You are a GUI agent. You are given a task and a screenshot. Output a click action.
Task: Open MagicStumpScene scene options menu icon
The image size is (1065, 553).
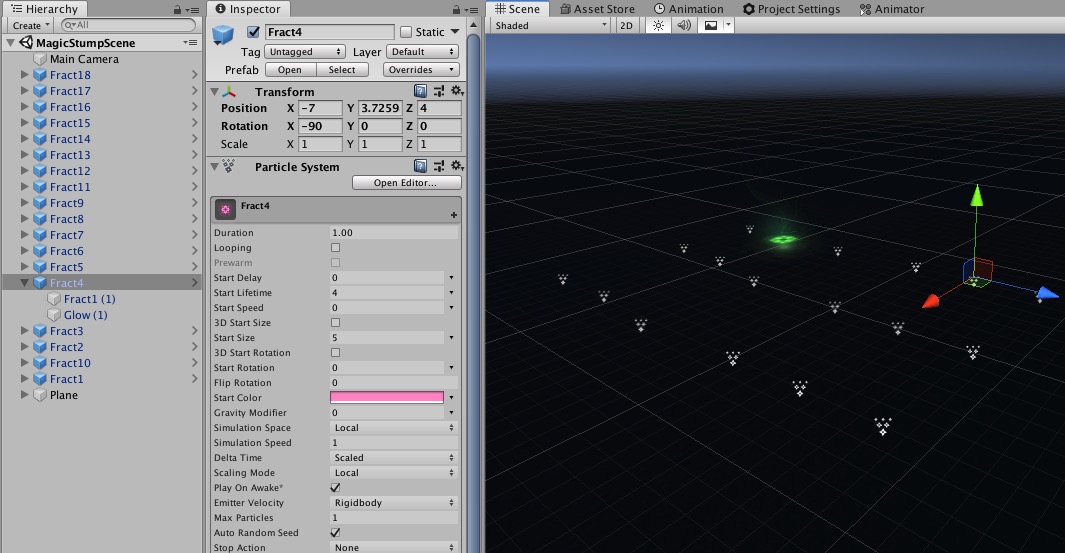(190, 42)
